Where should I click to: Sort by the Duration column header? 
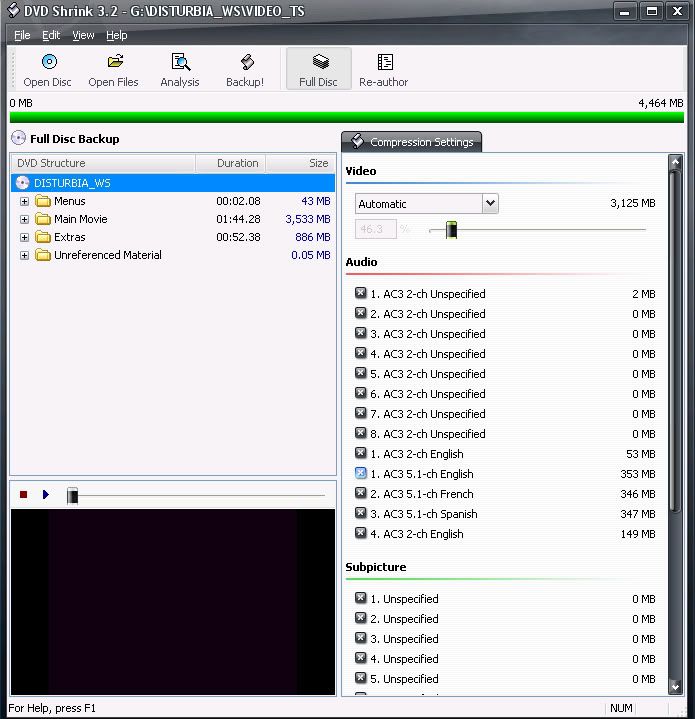[231, 163]
